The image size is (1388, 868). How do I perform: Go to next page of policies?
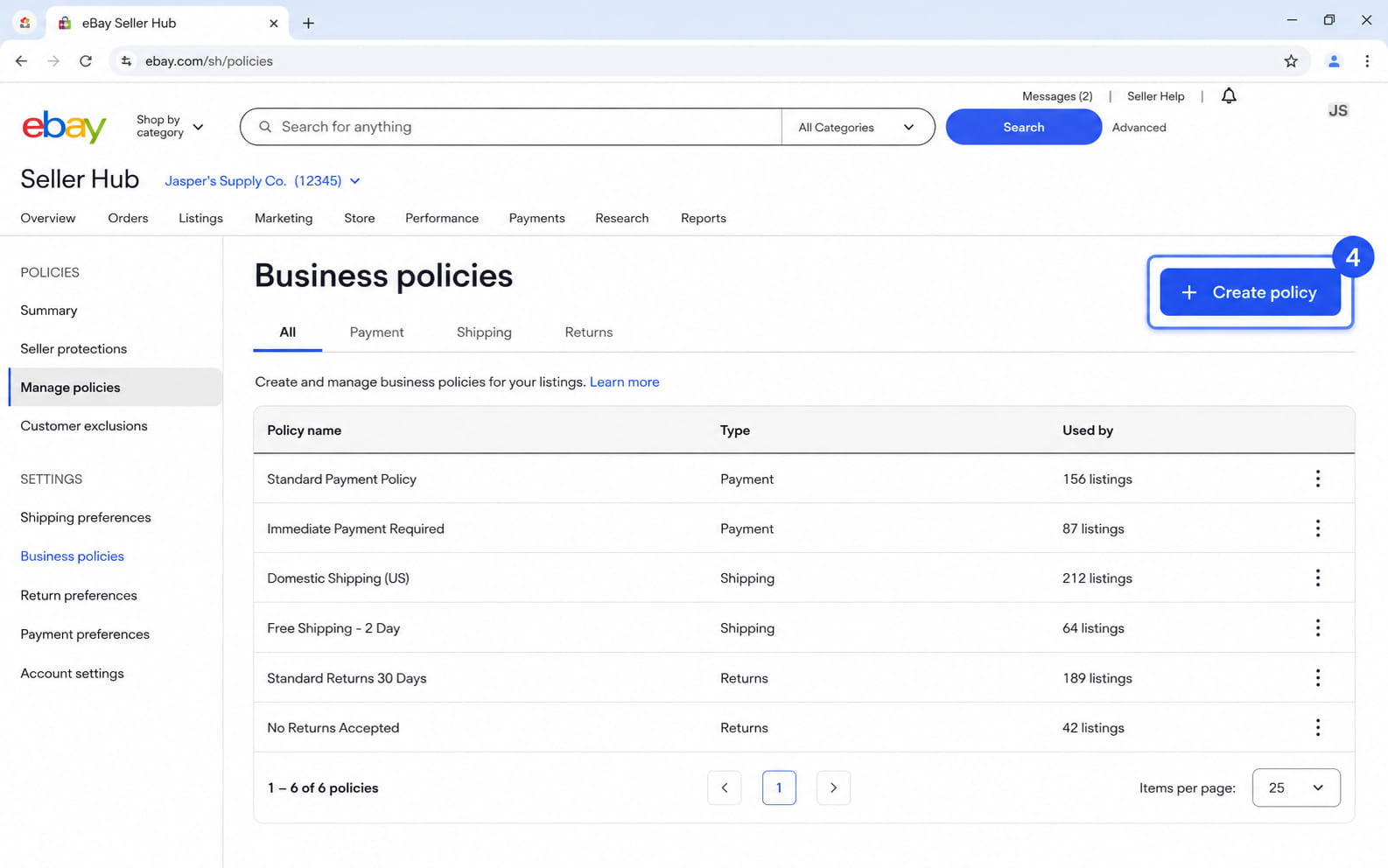click(833, 787)
